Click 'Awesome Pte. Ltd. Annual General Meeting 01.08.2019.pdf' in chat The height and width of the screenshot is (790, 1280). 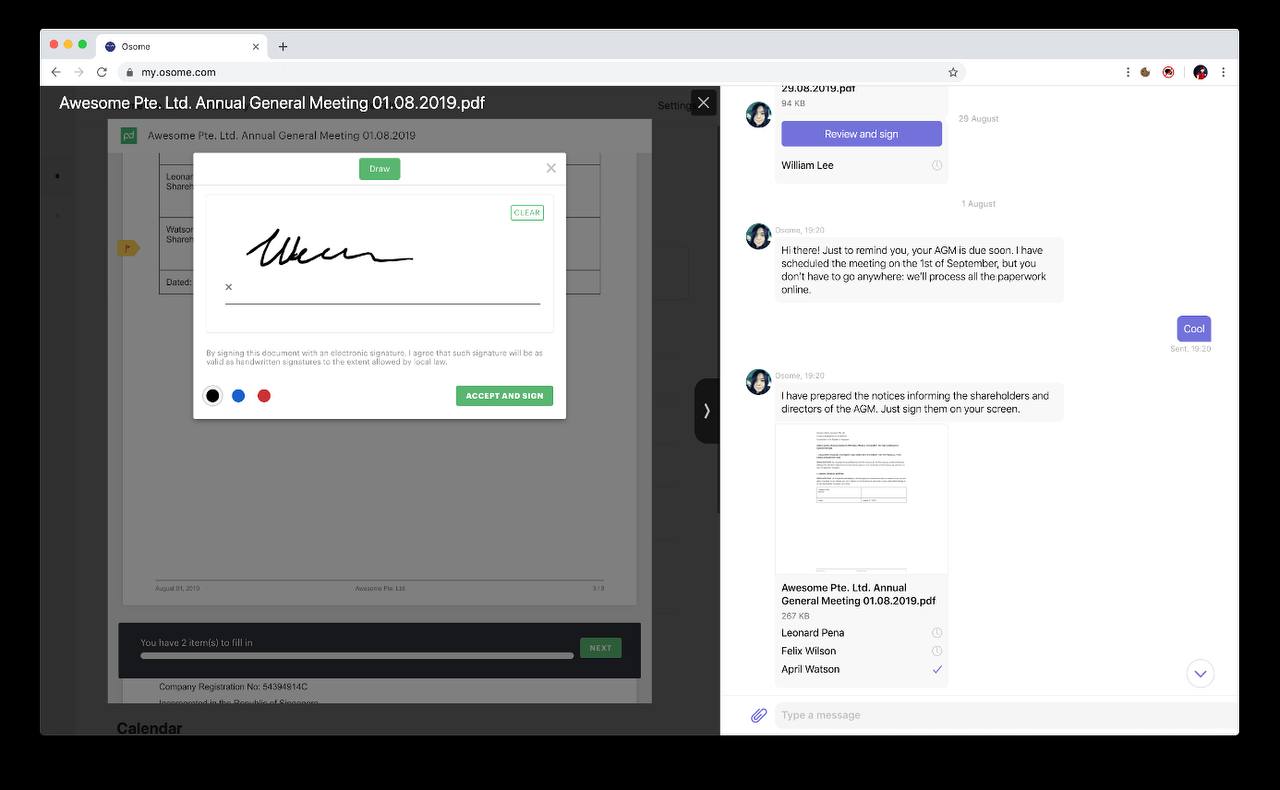pos(858,594)
